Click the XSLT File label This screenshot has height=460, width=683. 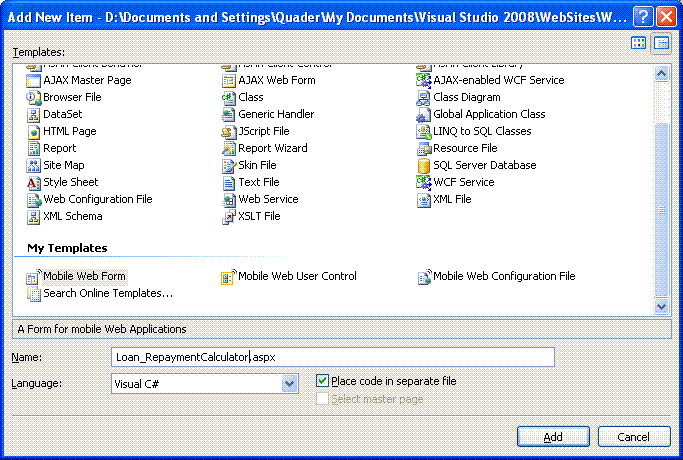click(x=259, y=216)
